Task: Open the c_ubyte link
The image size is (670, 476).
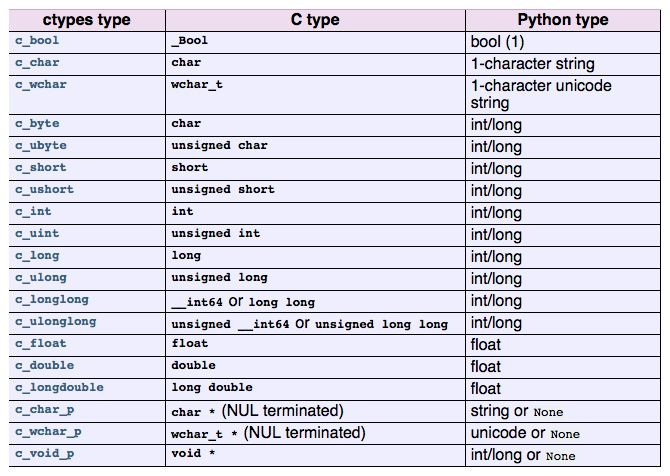Action: pos(41,146)
